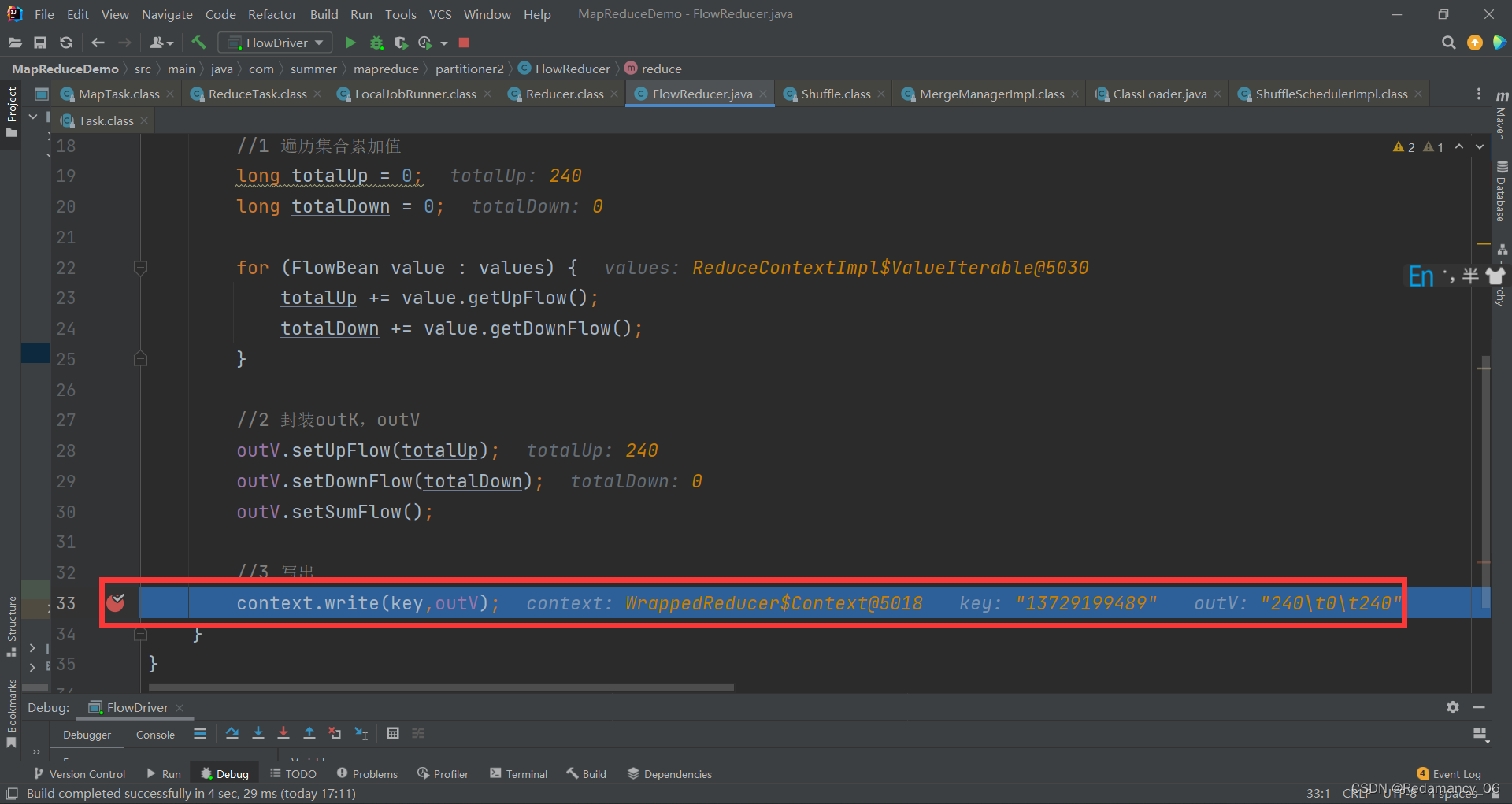Viewport: 1512px width, 804px height.
Task: Click the inspection warnings count widget
Action: coord(1418,146)
